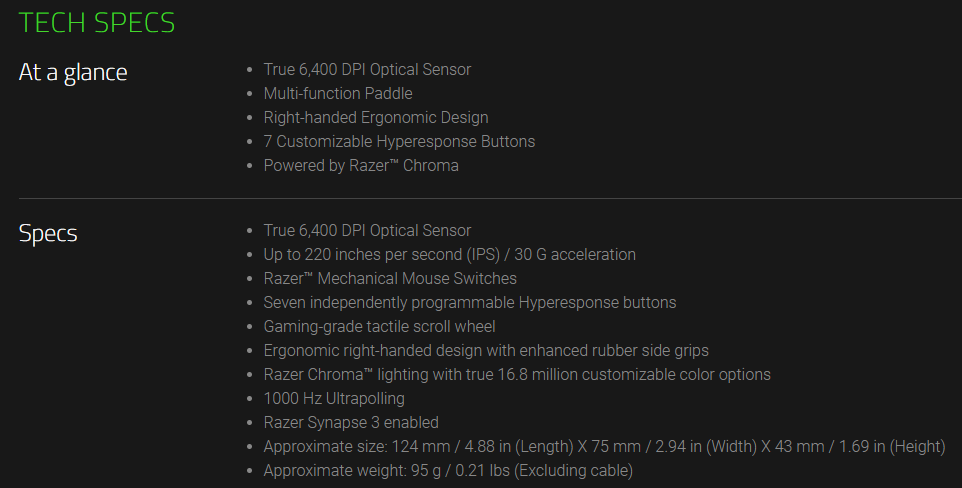
Task: Click the 'Approximate weight: 95 g' line
Action: click(x=448, y=470)
